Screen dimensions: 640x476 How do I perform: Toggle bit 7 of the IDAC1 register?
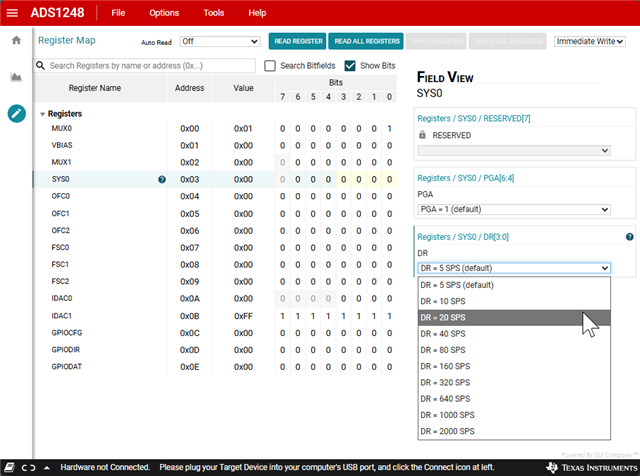click(282, 316)
